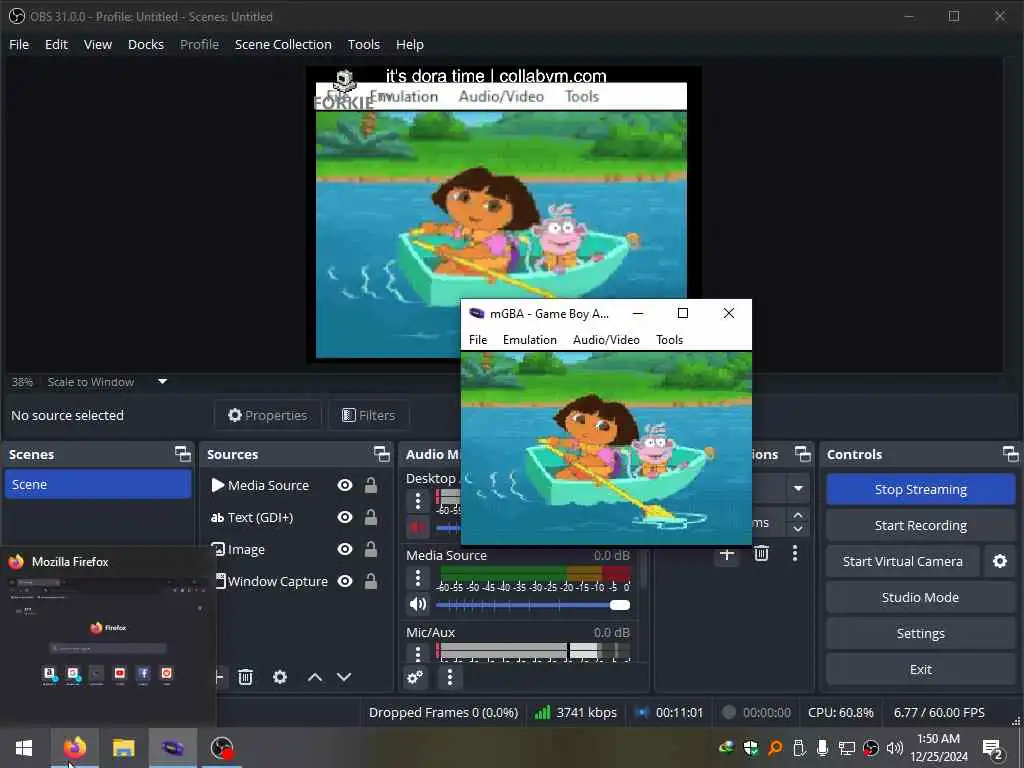Open the Scene Collection menu
This screenshot has width=1024, height=768.
(x=283, y=44)
